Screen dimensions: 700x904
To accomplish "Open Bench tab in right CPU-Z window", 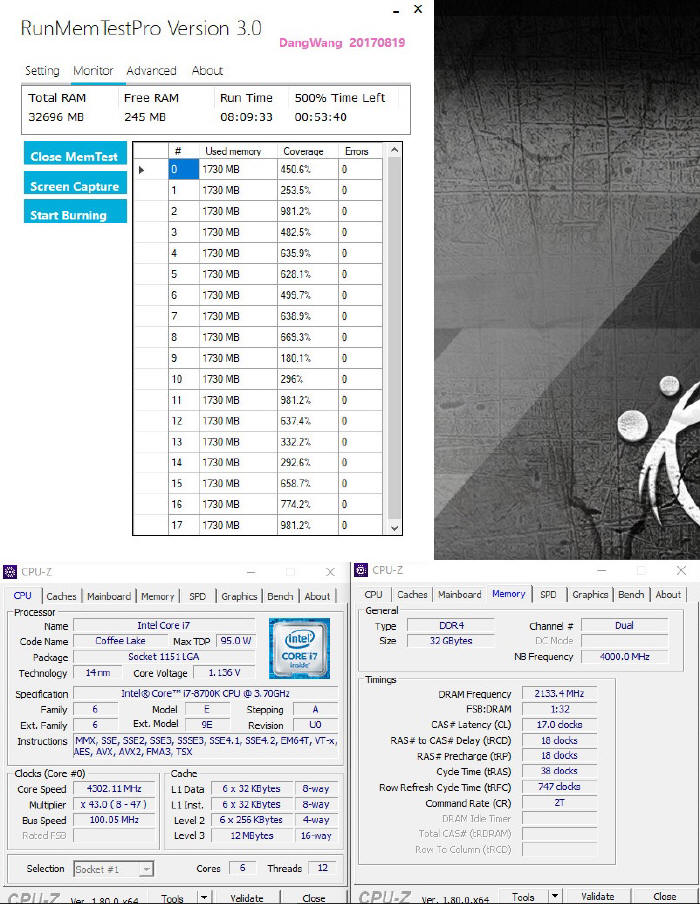I will click(631, 594).
